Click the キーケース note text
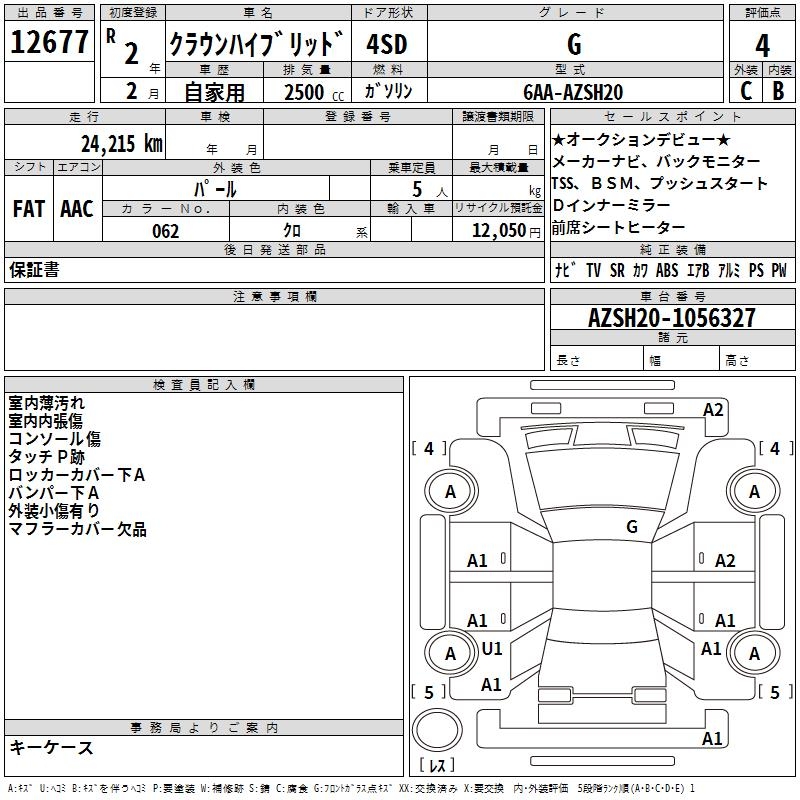Viewport: 800px width, 800px height. tap(52, 748)
